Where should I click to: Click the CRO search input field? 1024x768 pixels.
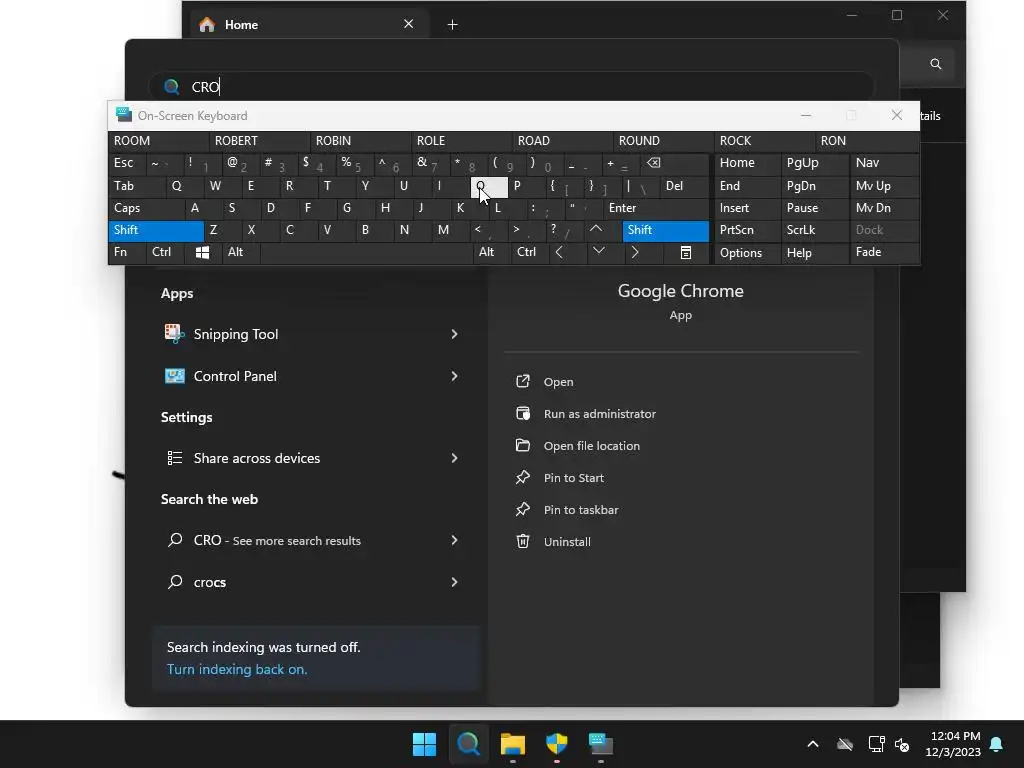click(512, 87)
